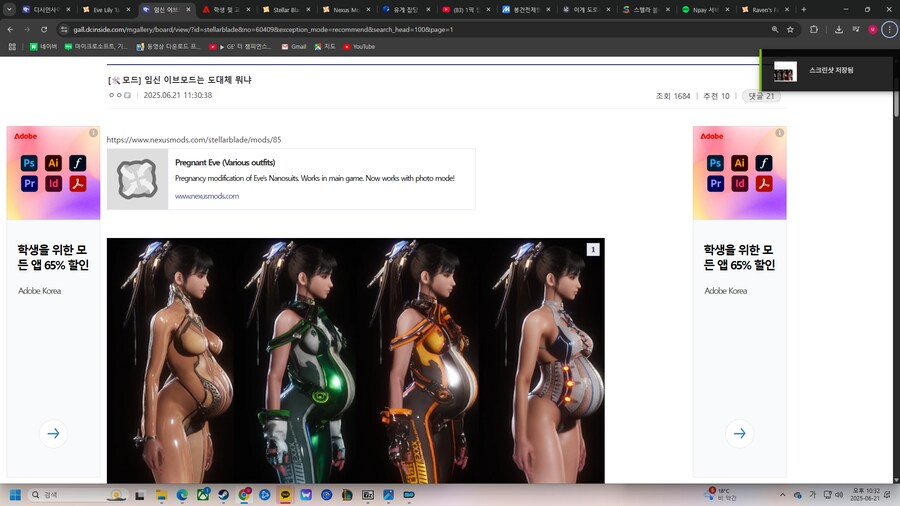Click the arrow button on left Adobe ad
Screen dimensions: 900x506
[x=53, y=434]
